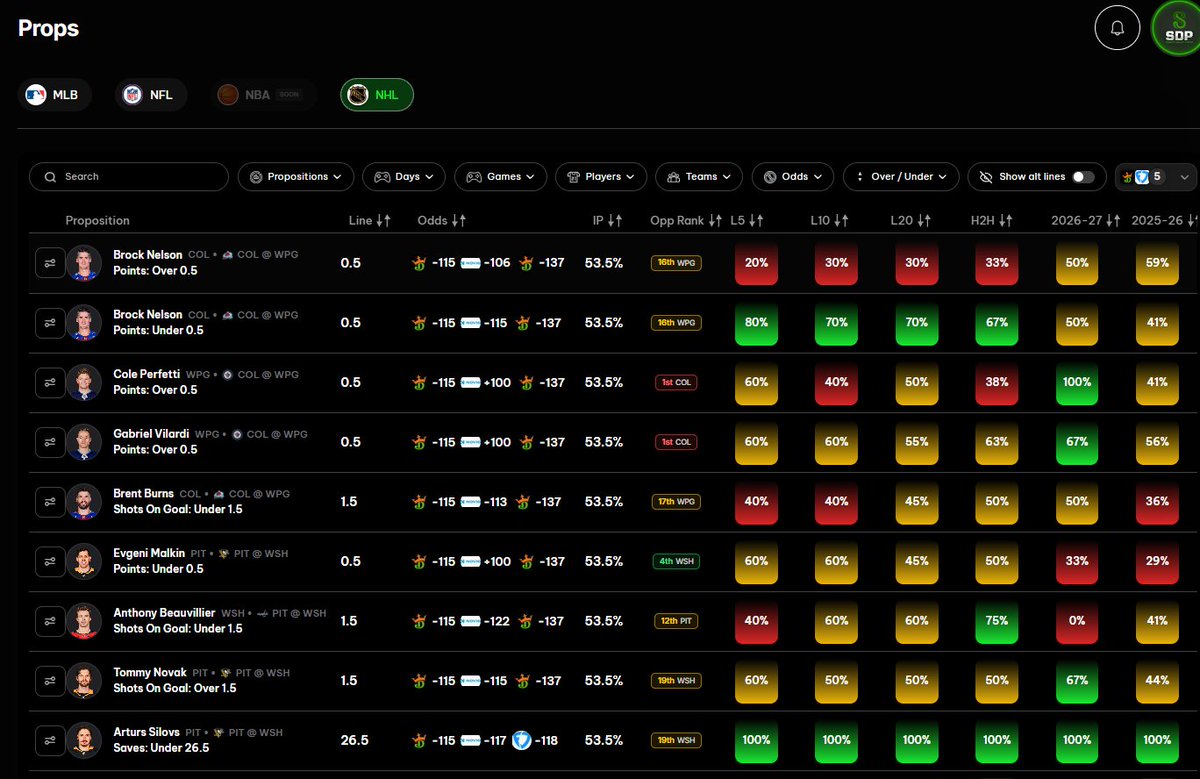
Task: Toggle Show alt lines switch
Action: coord(1083,176)
